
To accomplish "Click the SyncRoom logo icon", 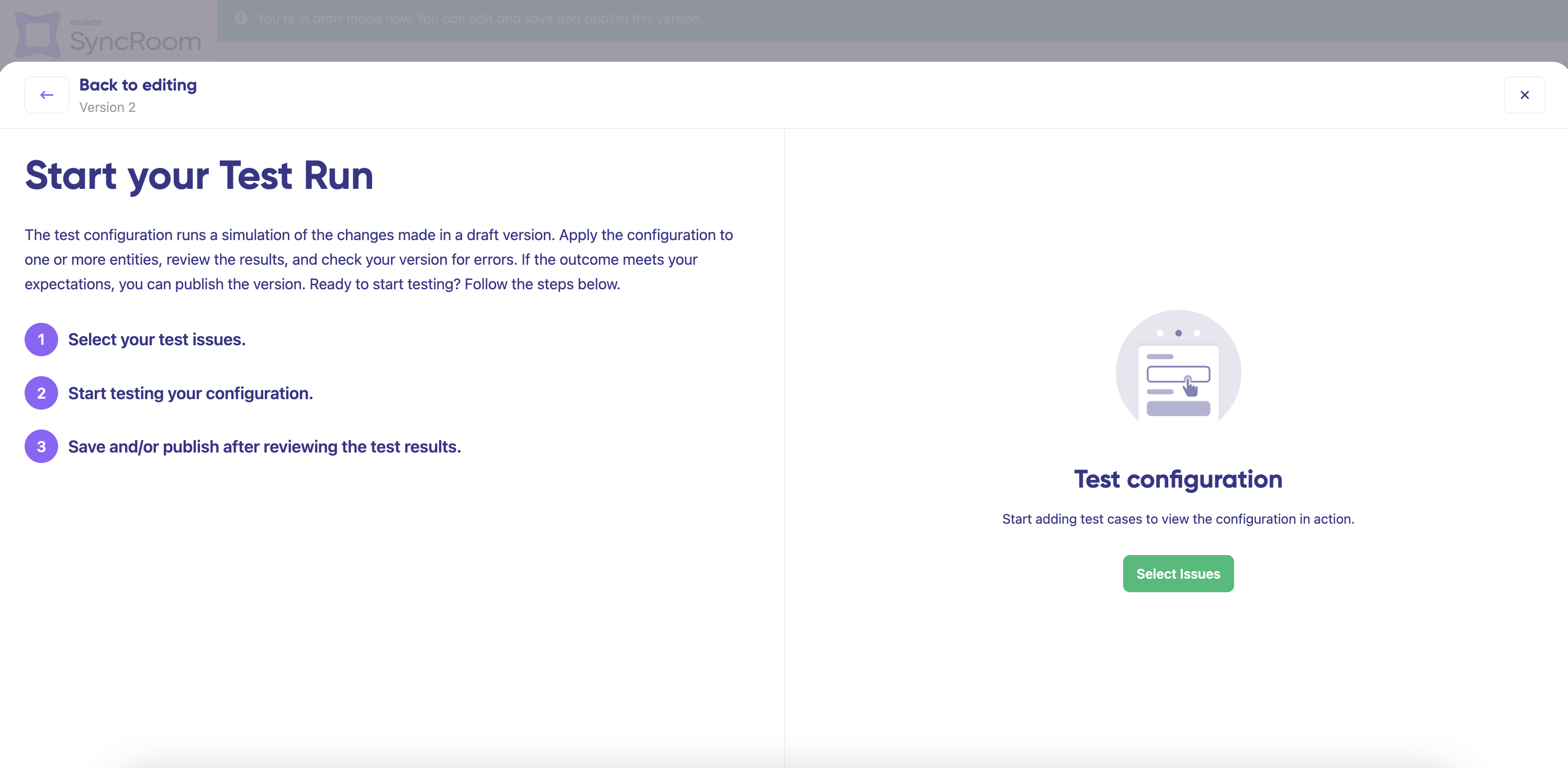I will pos(37,35).
